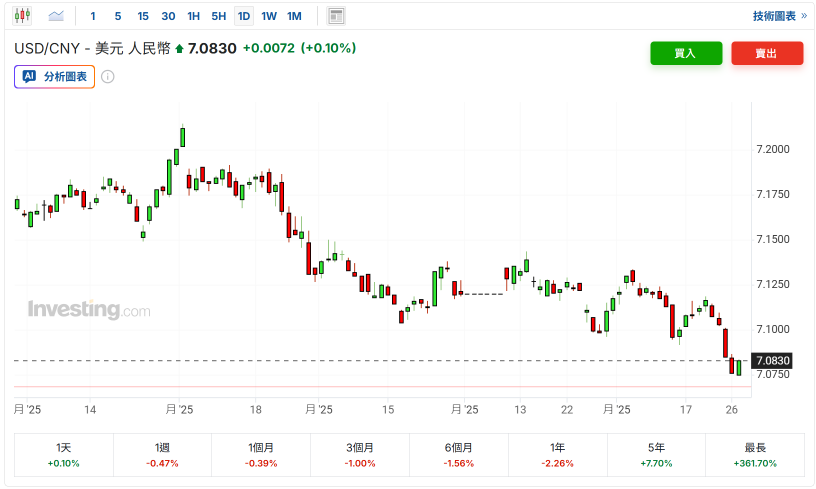Select the 最長 maximum range tab
This screenshot has width=816, height=489.
(755, 455)
